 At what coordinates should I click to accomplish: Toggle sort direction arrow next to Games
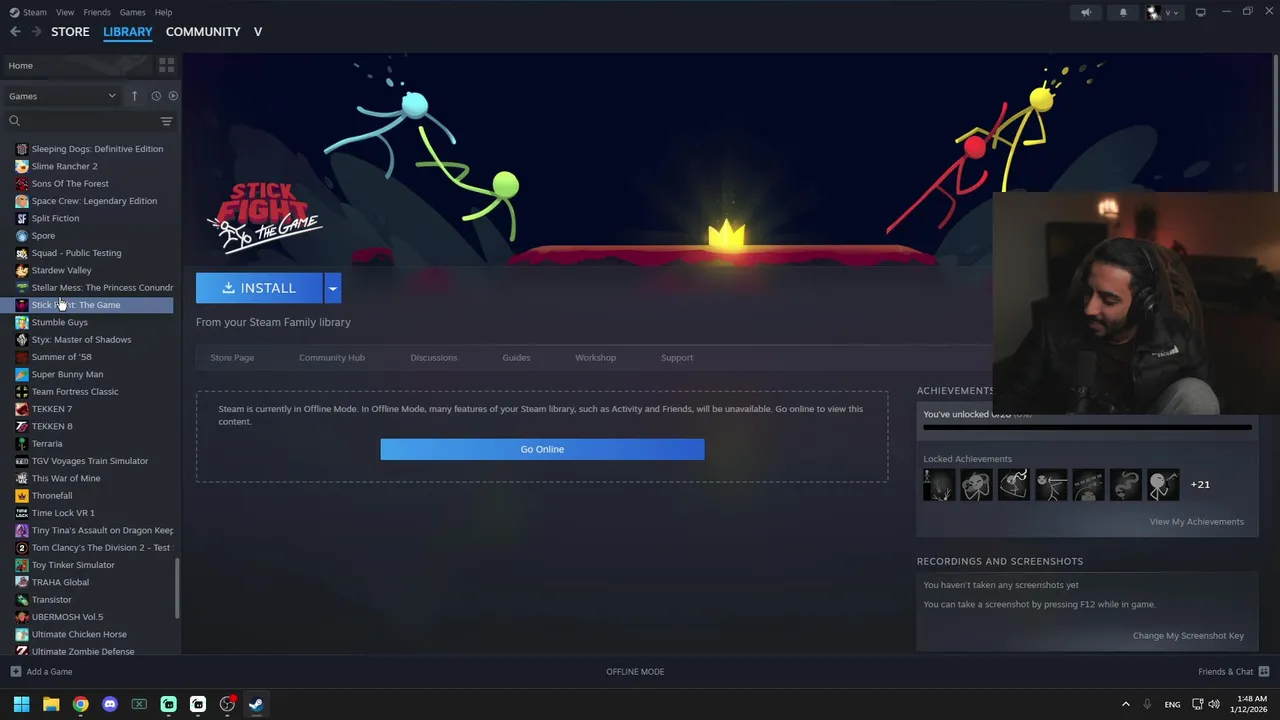click(x=134, y=96)
